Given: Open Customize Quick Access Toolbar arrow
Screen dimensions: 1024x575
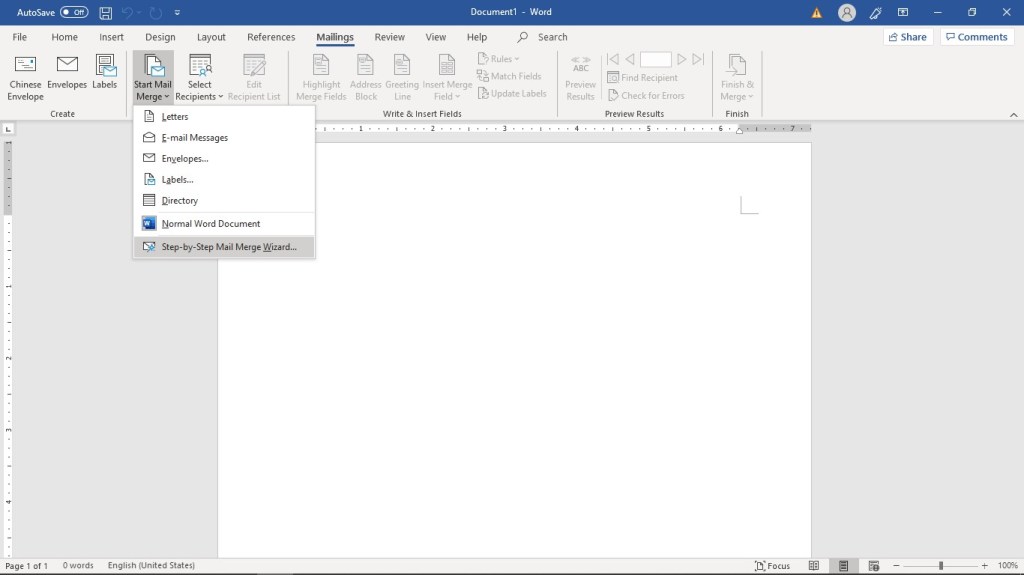Looking at the screenshot, I should (x=177, y=13).
